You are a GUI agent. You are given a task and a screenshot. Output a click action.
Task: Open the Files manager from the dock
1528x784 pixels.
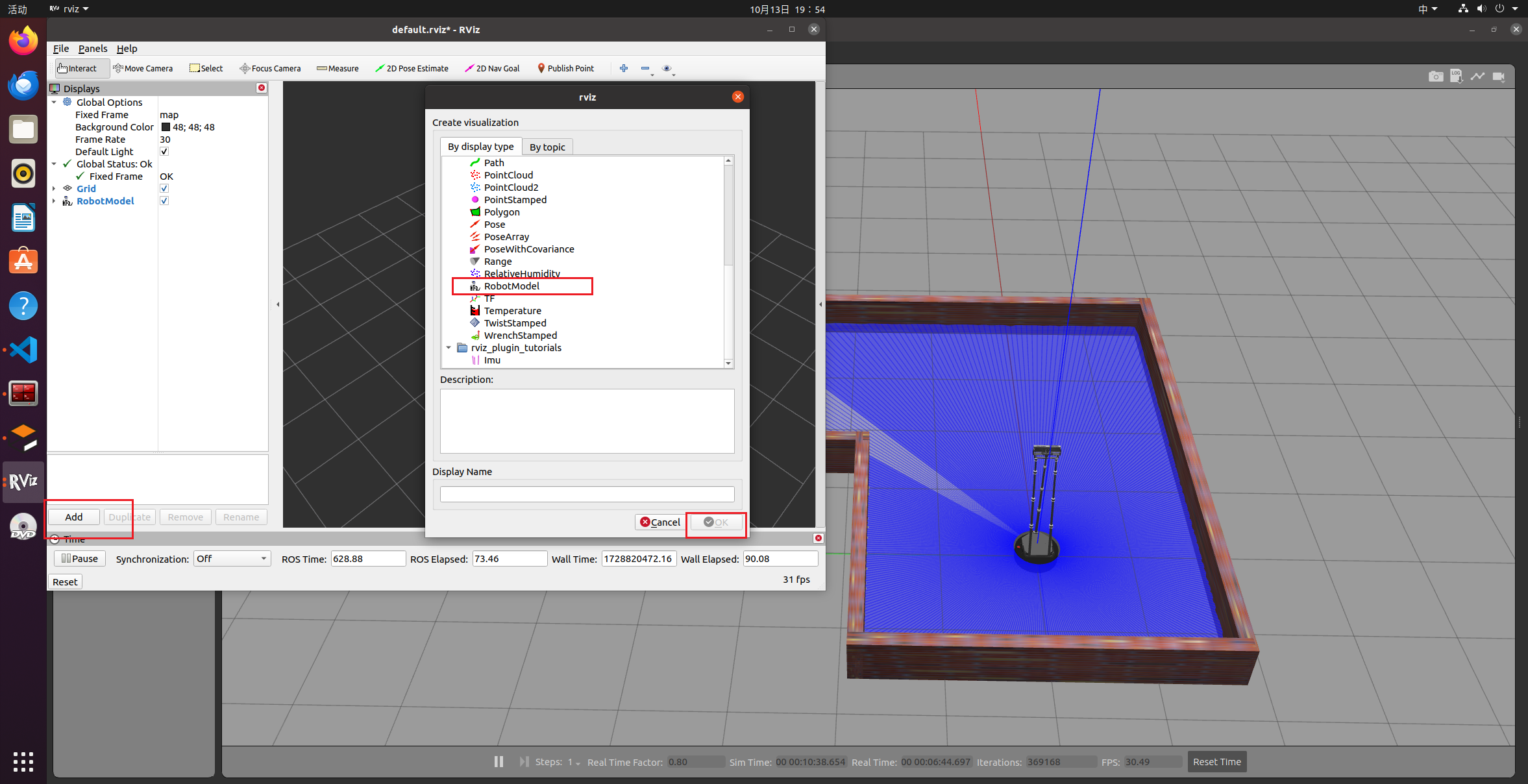tap(23, 129)
